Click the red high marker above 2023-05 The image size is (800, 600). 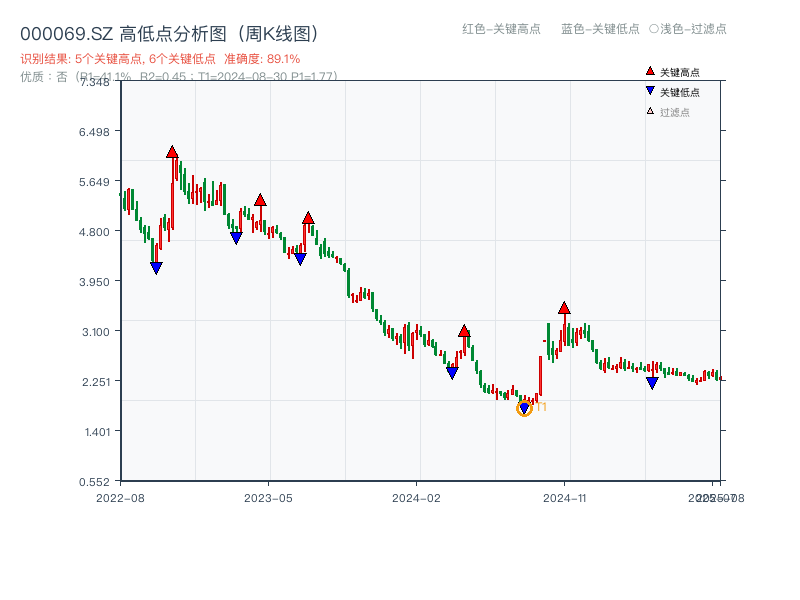click(x=260, y=200)
